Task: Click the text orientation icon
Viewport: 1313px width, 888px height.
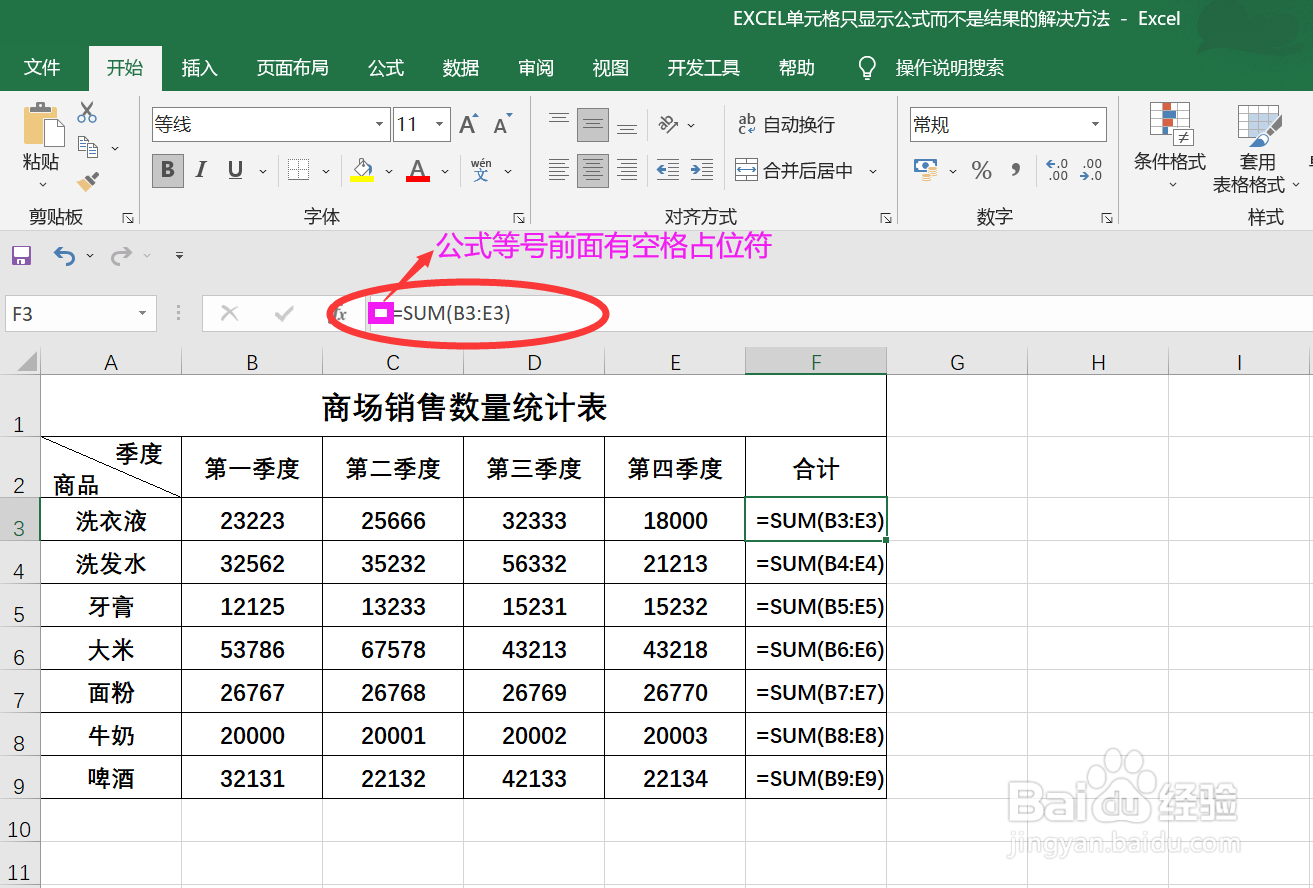Action: pos(669,125)
